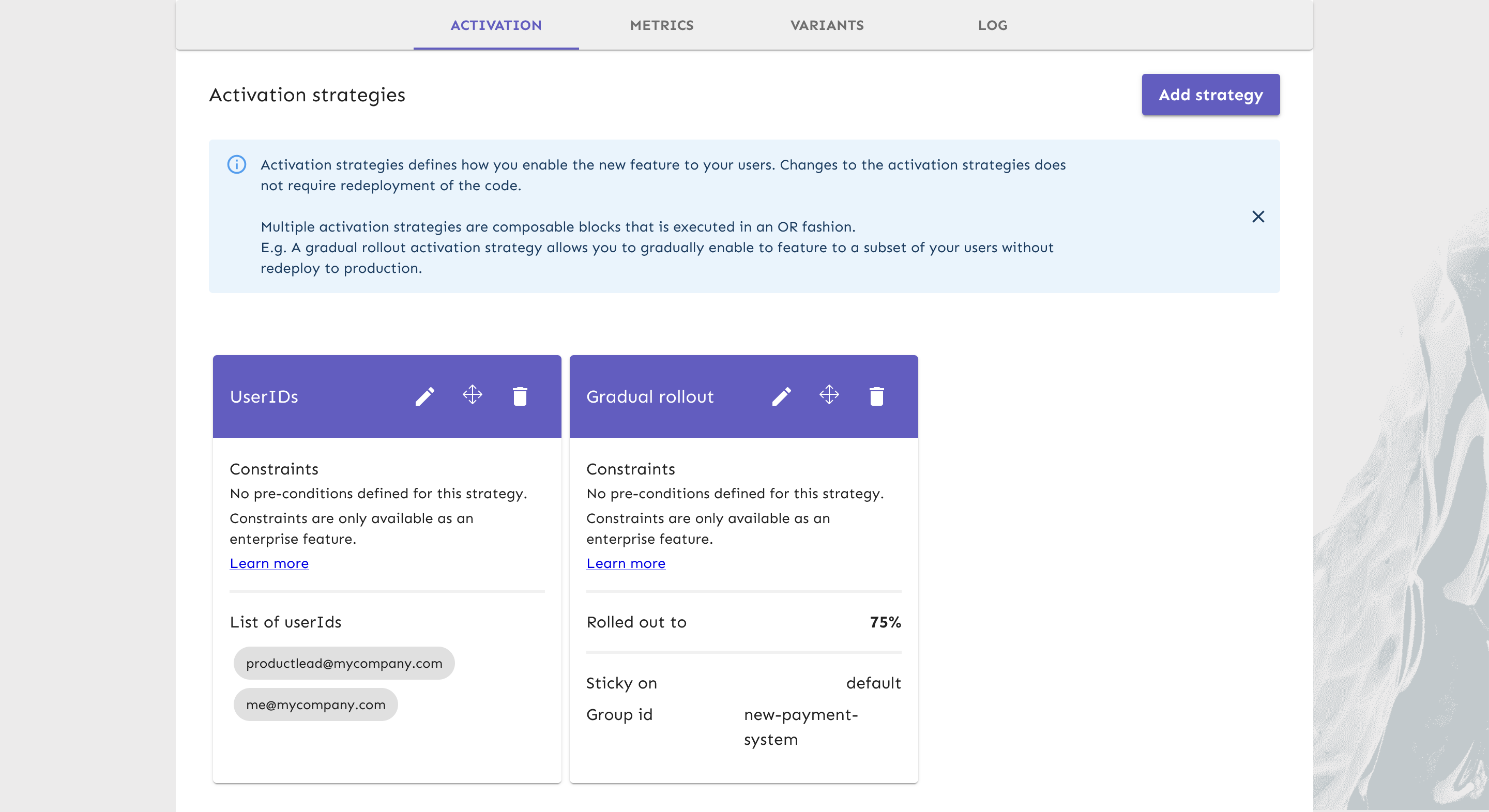This screenshot has height=812, width=1489.
Task: Delete the UserIDs strategy via trash icon
Action: (x=520, y=396)
